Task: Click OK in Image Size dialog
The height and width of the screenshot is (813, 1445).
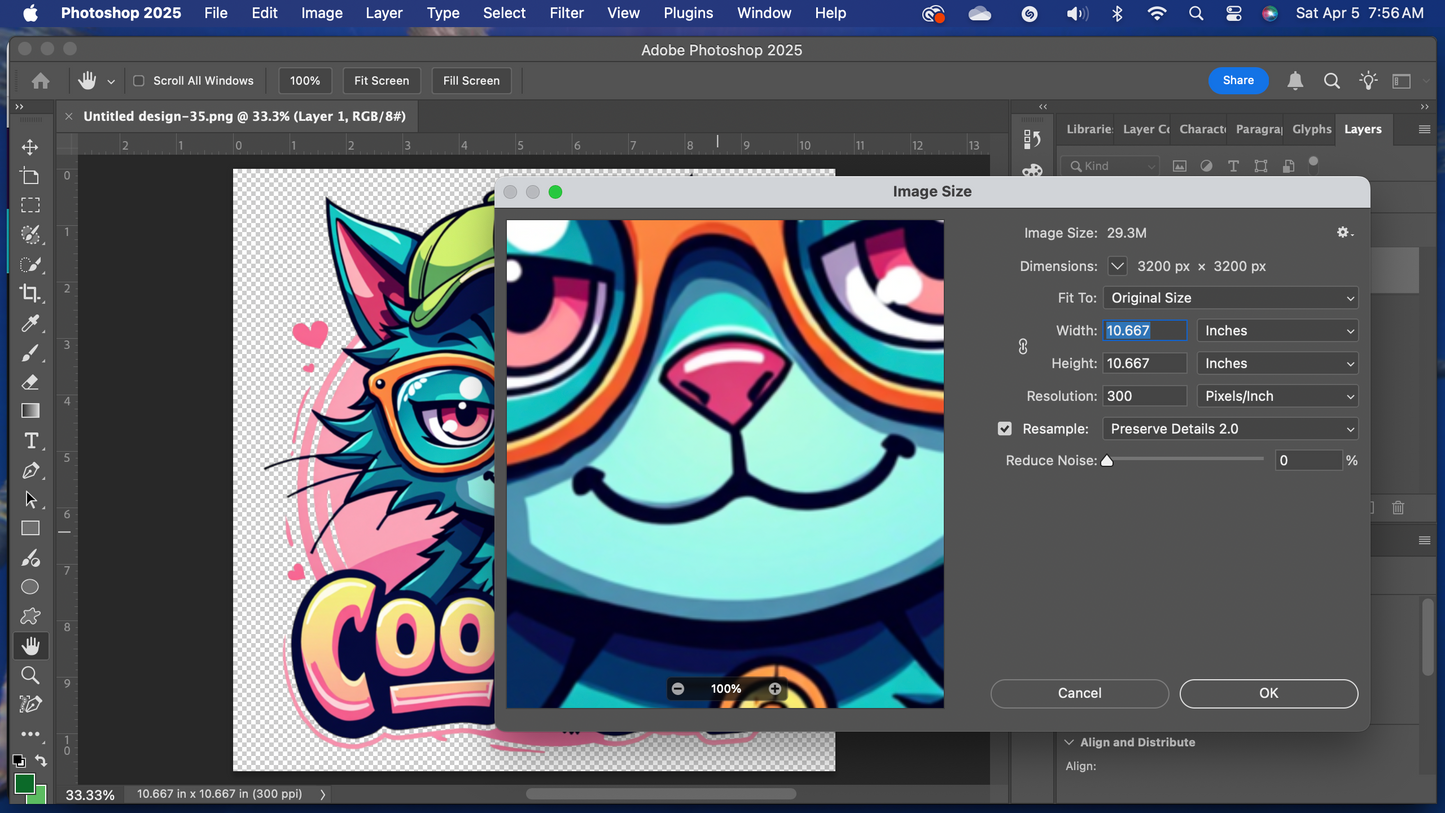Action: (1269, 693)
